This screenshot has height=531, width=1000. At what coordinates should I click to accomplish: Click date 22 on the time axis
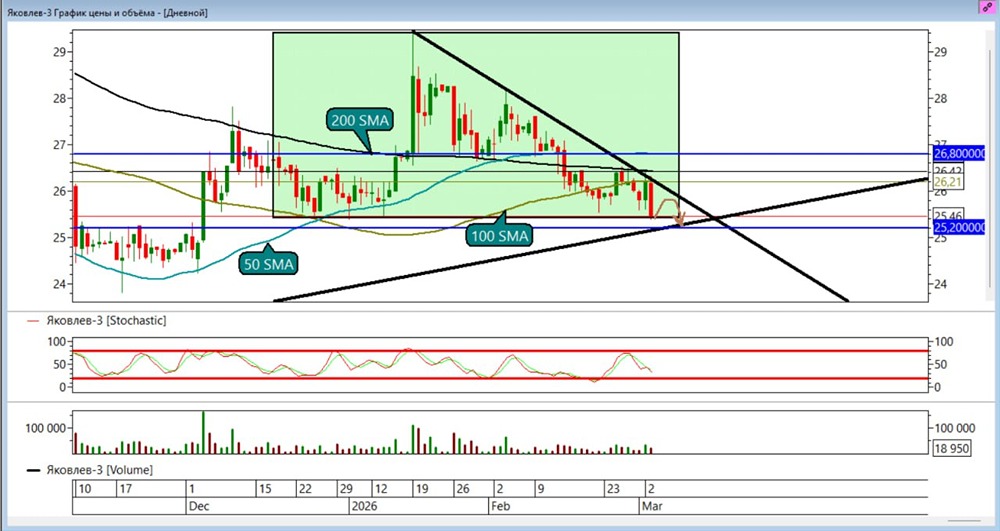click(x=305, y=489)
